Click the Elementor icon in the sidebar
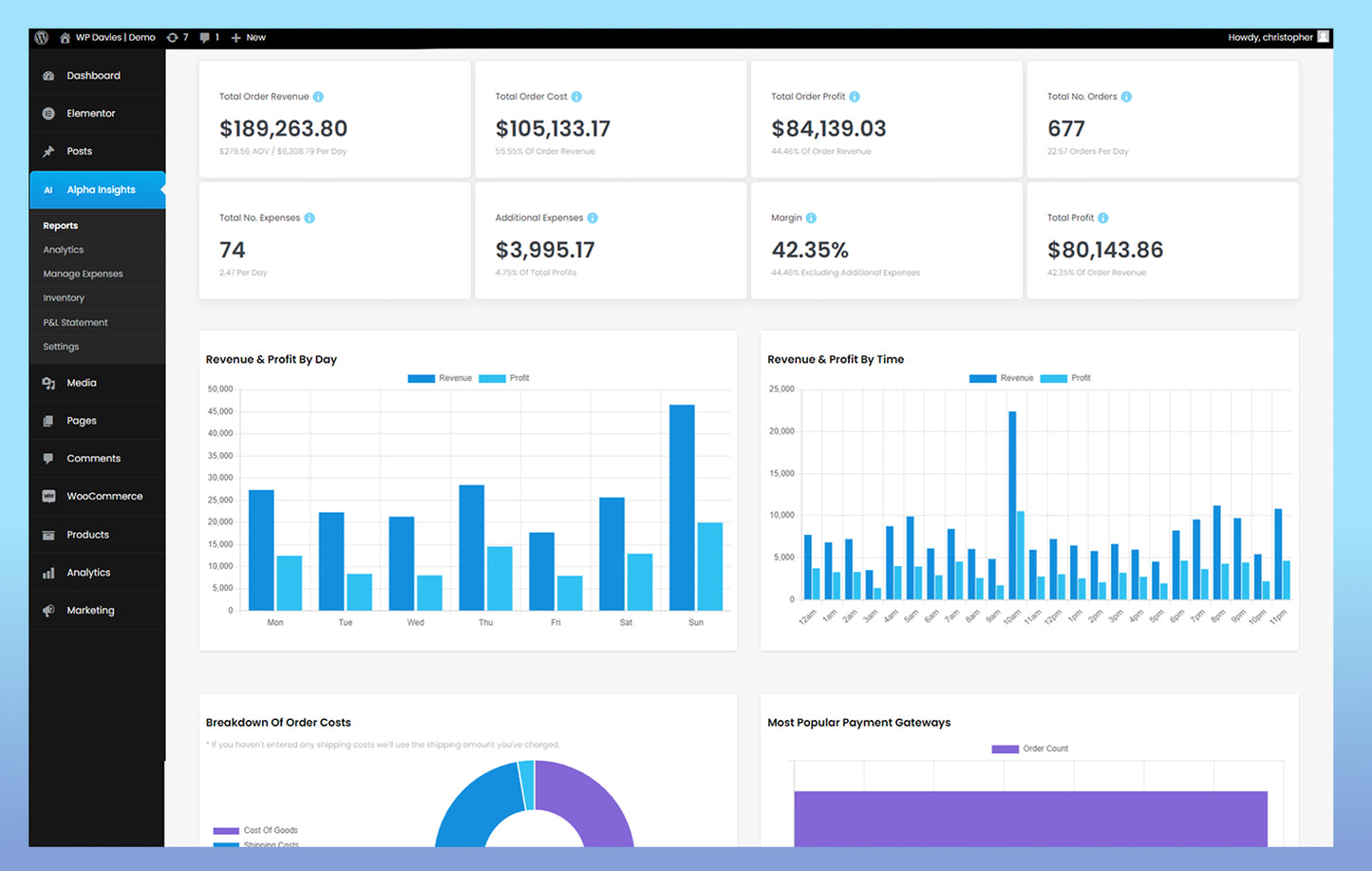 click(x=48, y=113)
